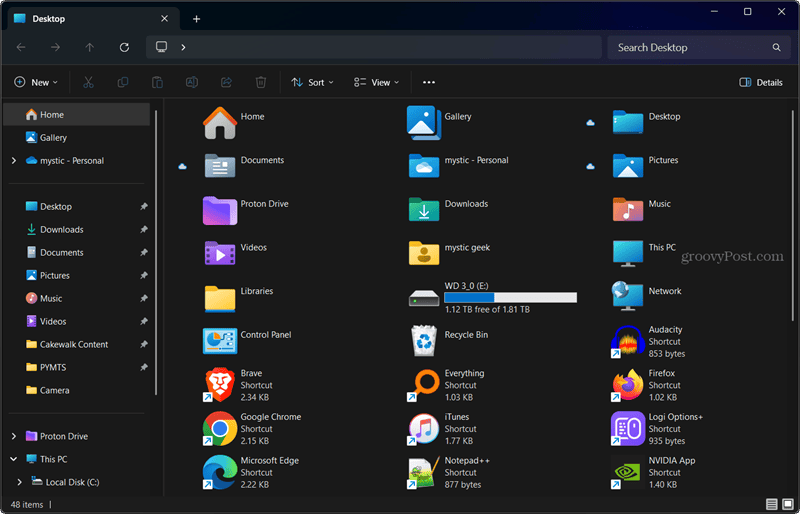Click the Desktop tab
The image size is (800, 514).
(x=93, y=19)
